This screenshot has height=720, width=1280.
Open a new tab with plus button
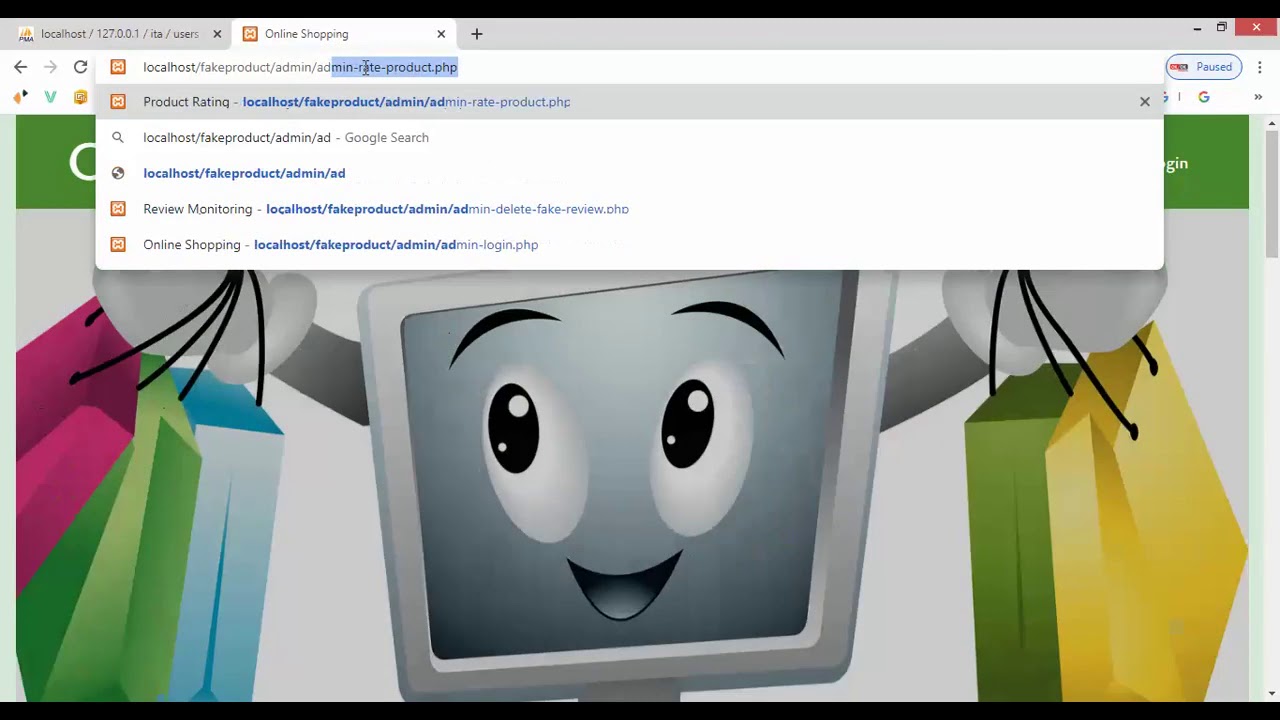[477, 34]
